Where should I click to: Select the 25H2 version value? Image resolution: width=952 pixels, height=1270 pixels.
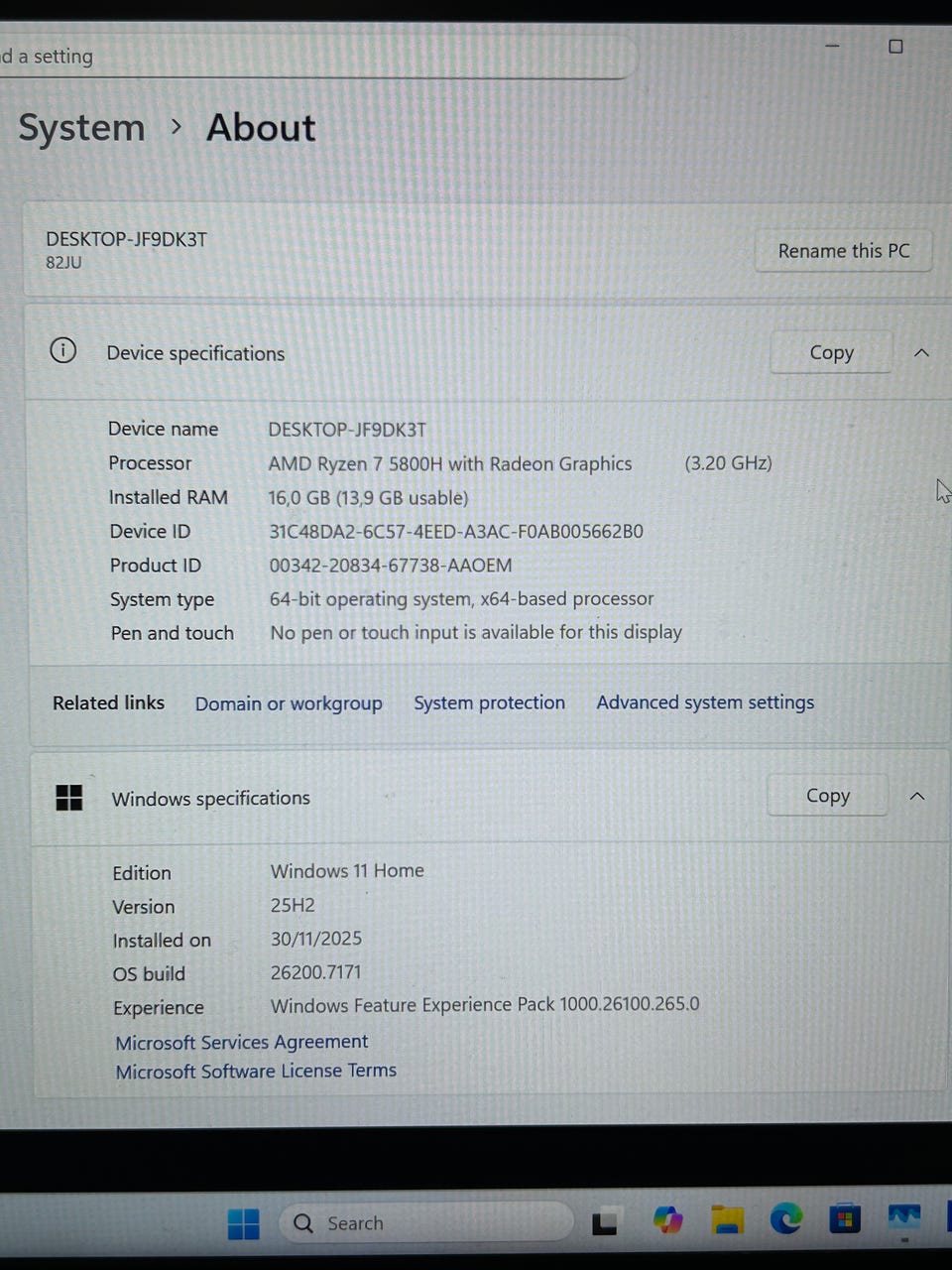(x=293, y=905)
